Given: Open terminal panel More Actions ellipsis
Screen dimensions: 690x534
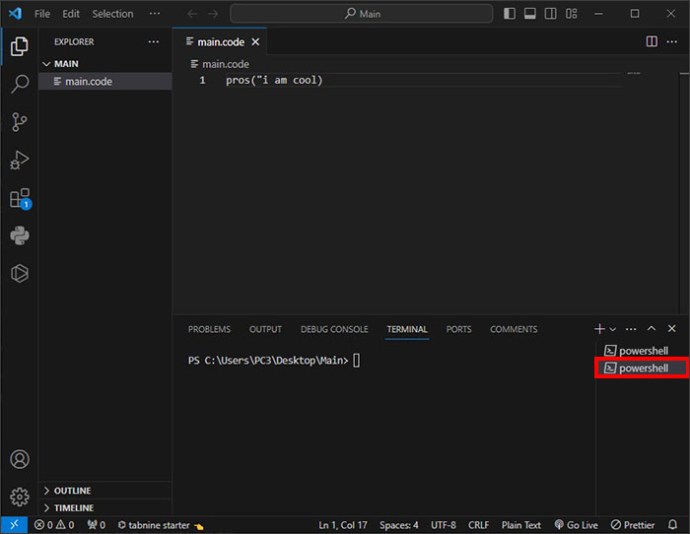Looking at the screenshot, I should pos(631,329).
